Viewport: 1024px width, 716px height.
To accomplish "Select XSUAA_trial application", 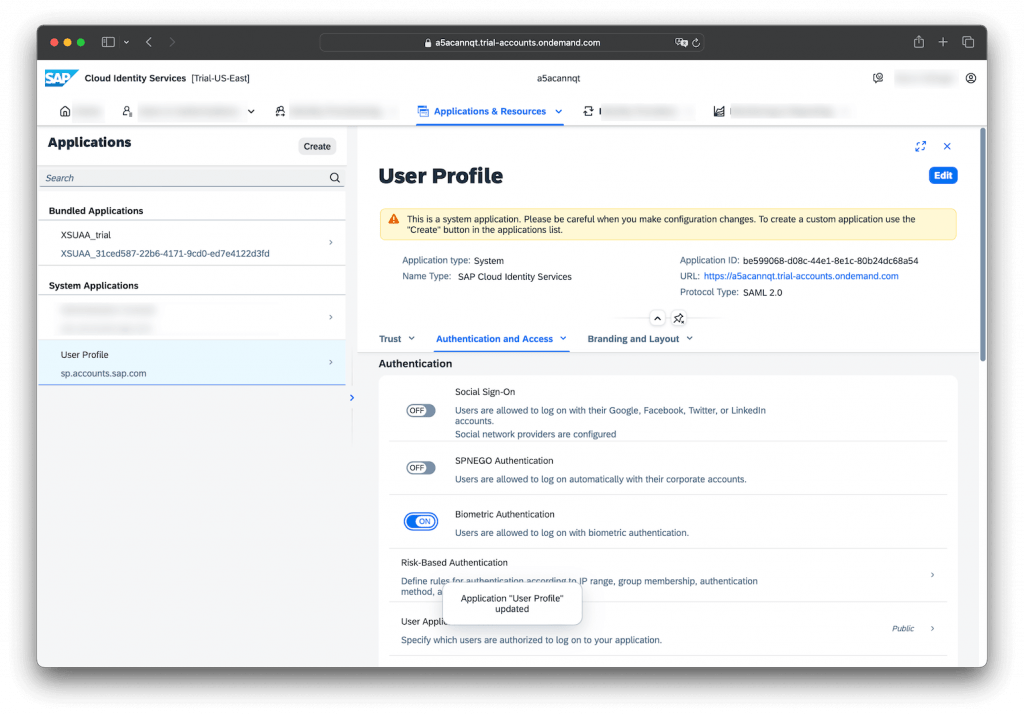I will (x=192, y=243).
